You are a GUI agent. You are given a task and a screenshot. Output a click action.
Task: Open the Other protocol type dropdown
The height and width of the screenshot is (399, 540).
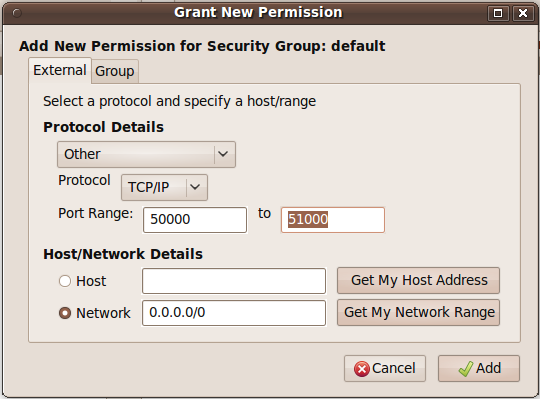(x=146, y=154)
